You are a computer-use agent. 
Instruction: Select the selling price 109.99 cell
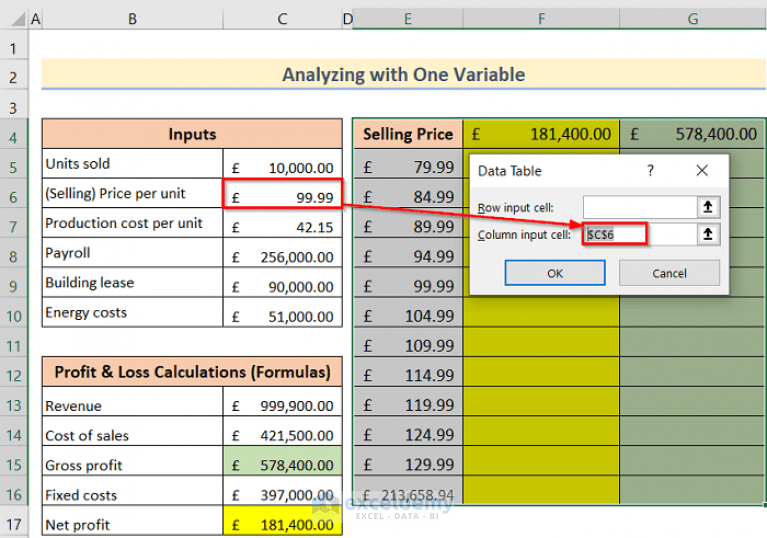point(408,342)
